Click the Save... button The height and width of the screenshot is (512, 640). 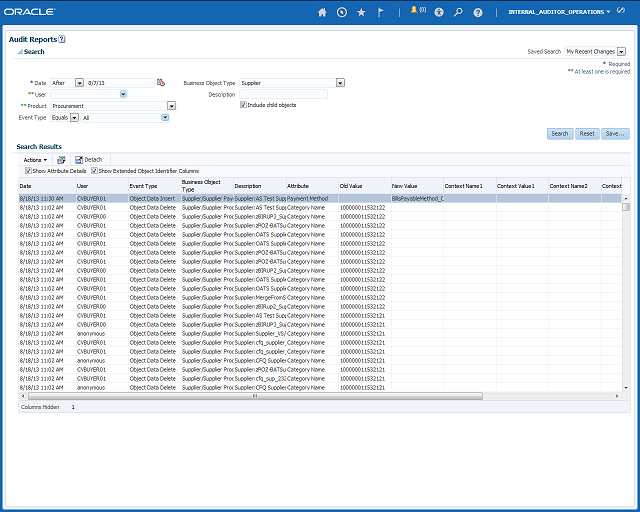coord(615,134)
